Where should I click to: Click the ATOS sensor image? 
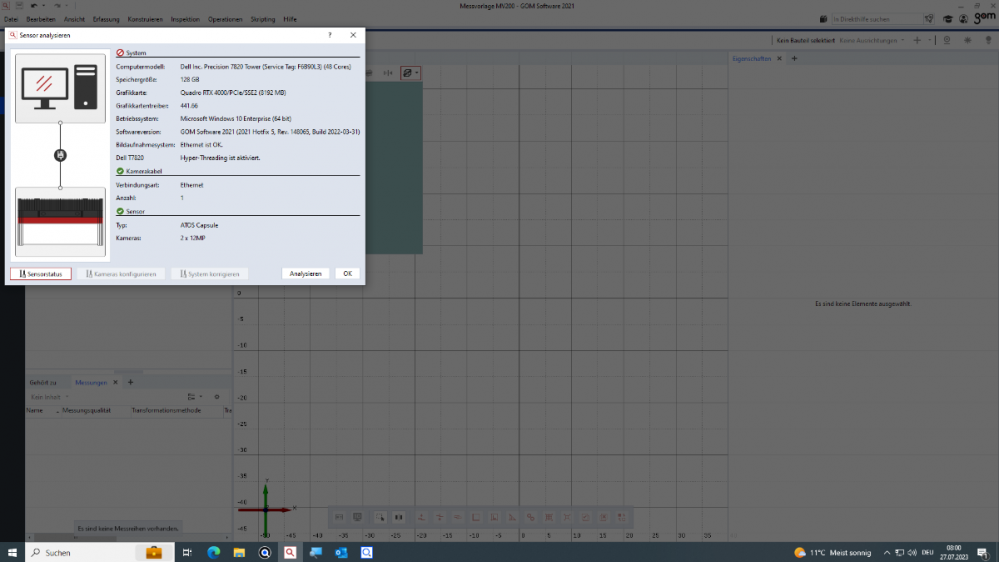[x=60, y=221]
